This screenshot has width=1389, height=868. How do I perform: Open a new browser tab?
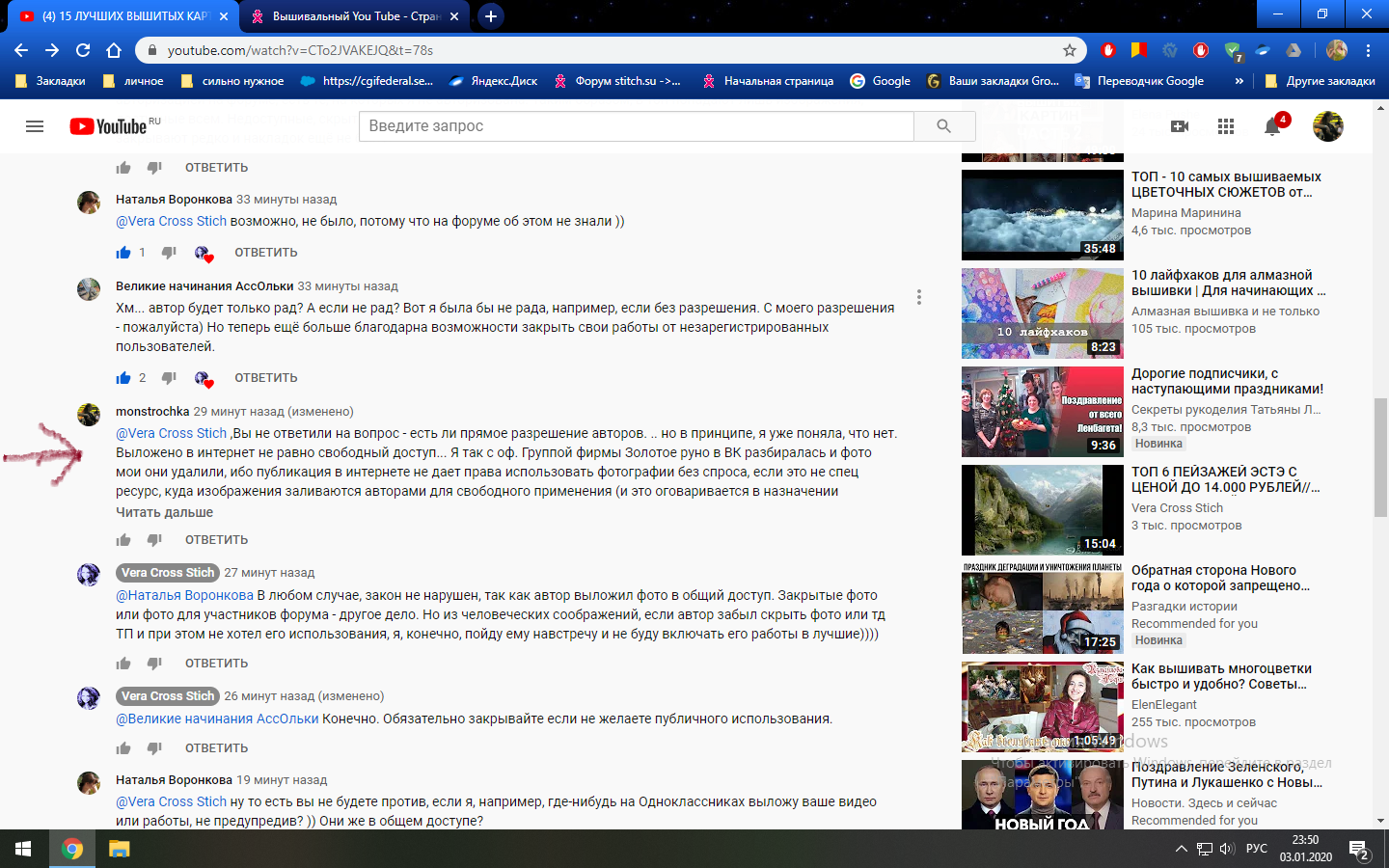(491, 16)
